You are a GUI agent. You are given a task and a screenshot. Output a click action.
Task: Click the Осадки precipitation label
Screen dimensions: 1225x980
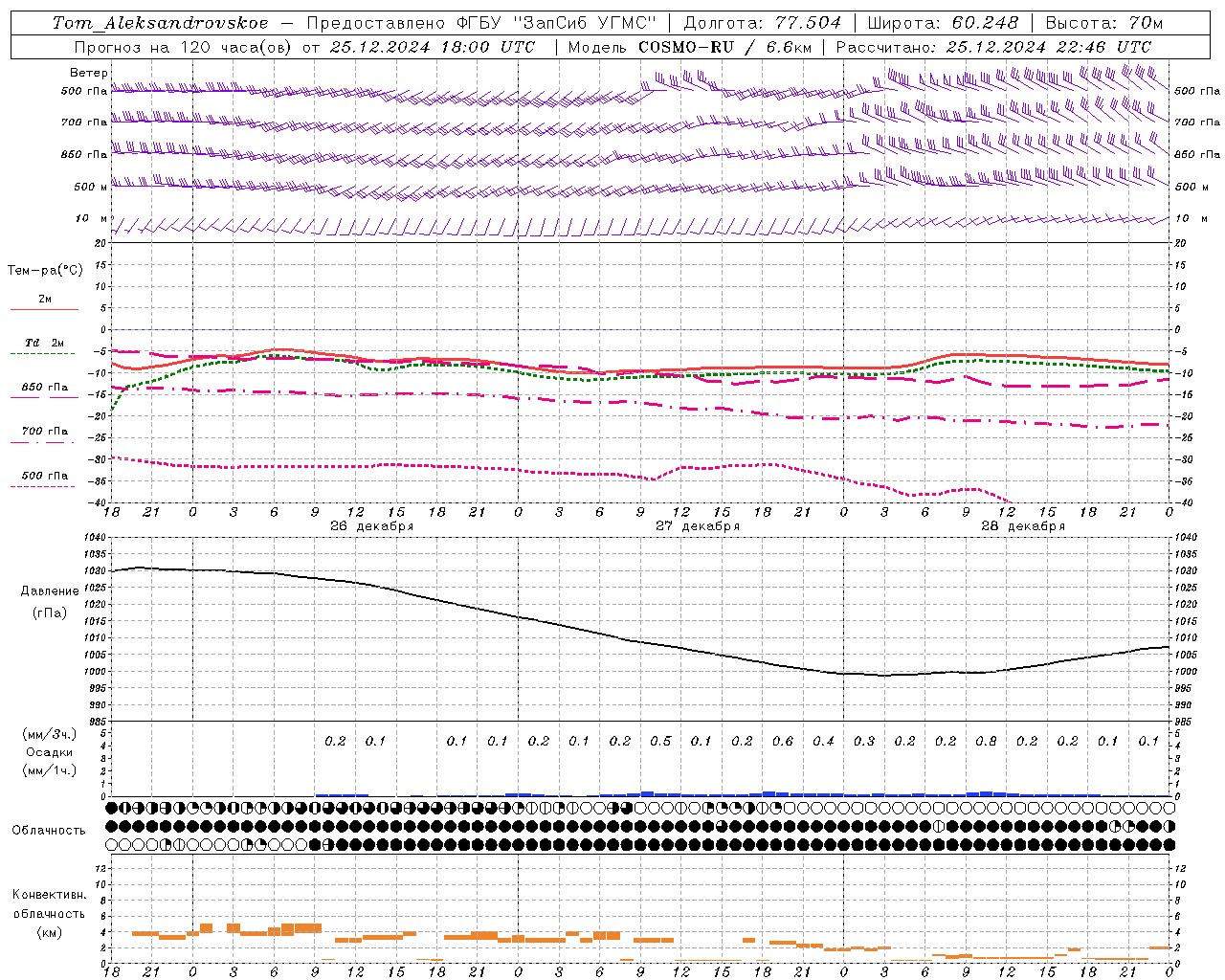point(50,752)
